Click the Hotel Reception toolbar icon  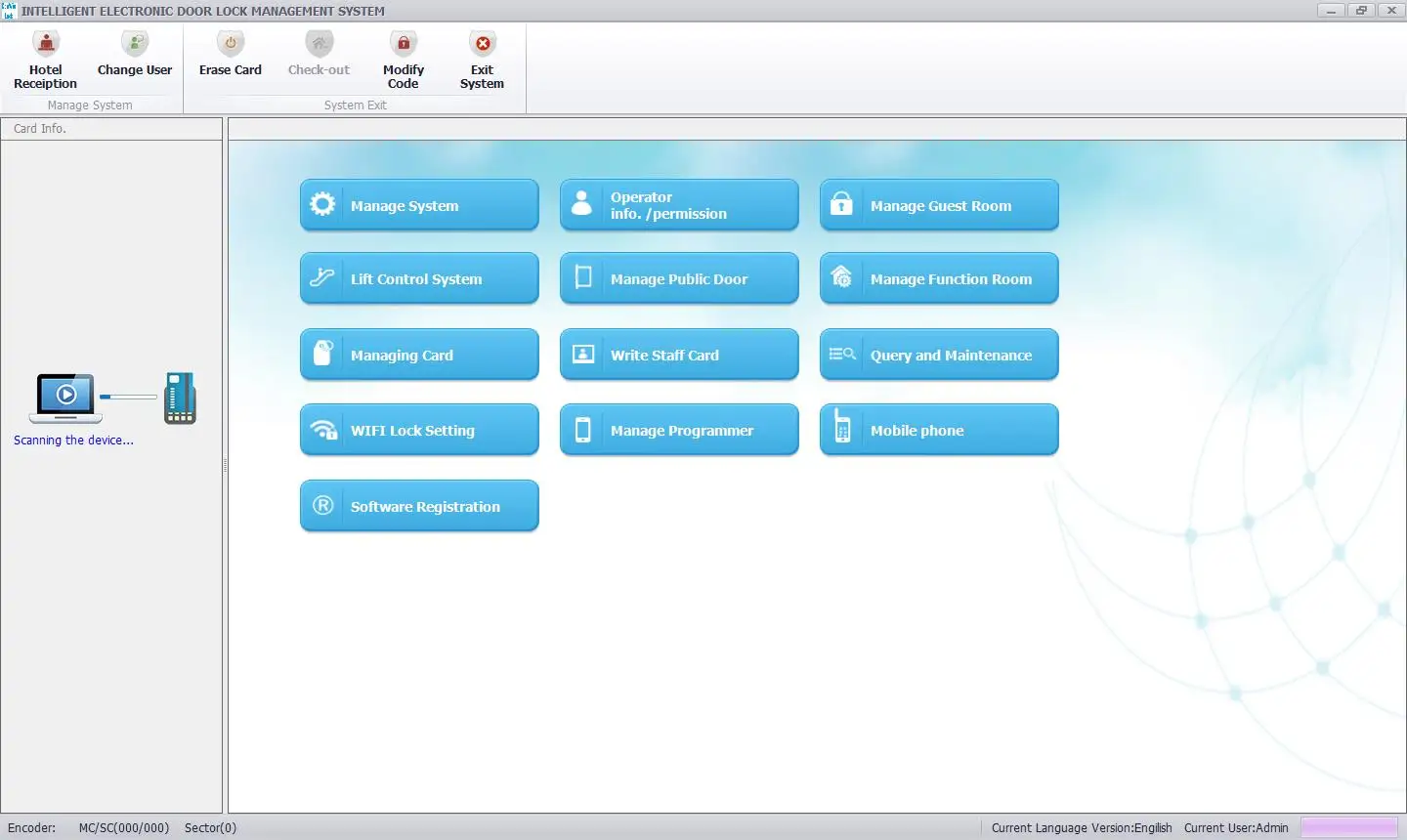pyautogui.click(x=46, y=44)
